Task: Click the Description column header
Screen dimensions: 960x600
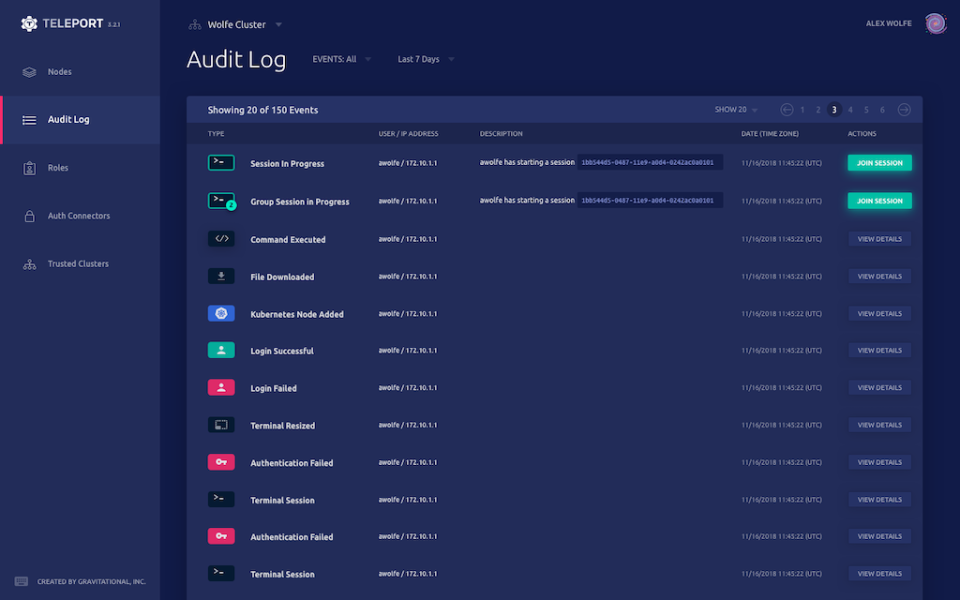Action: click(x=501, y=133)
